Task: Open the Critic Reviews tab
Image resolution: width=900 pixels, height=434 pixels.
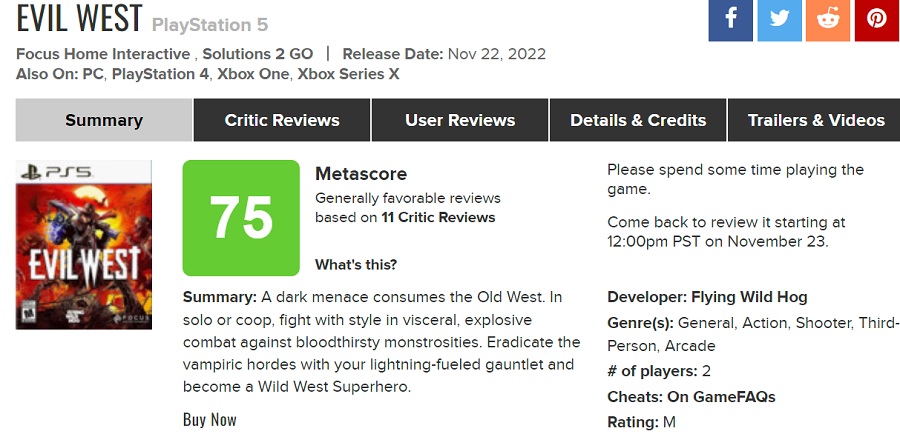Action: (282, 120)
